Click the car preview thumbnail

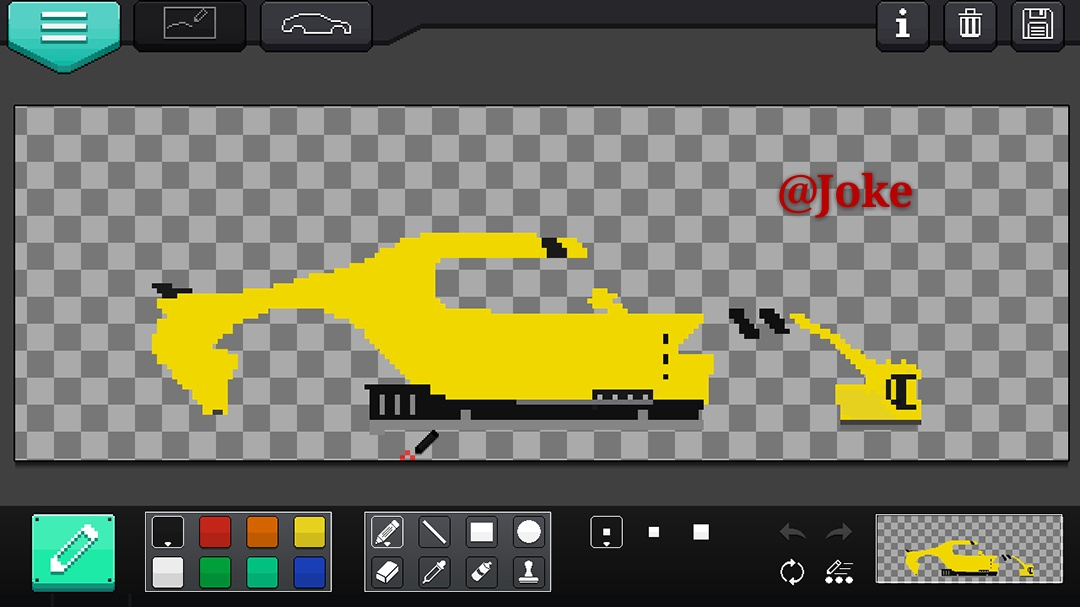point(969,549)
